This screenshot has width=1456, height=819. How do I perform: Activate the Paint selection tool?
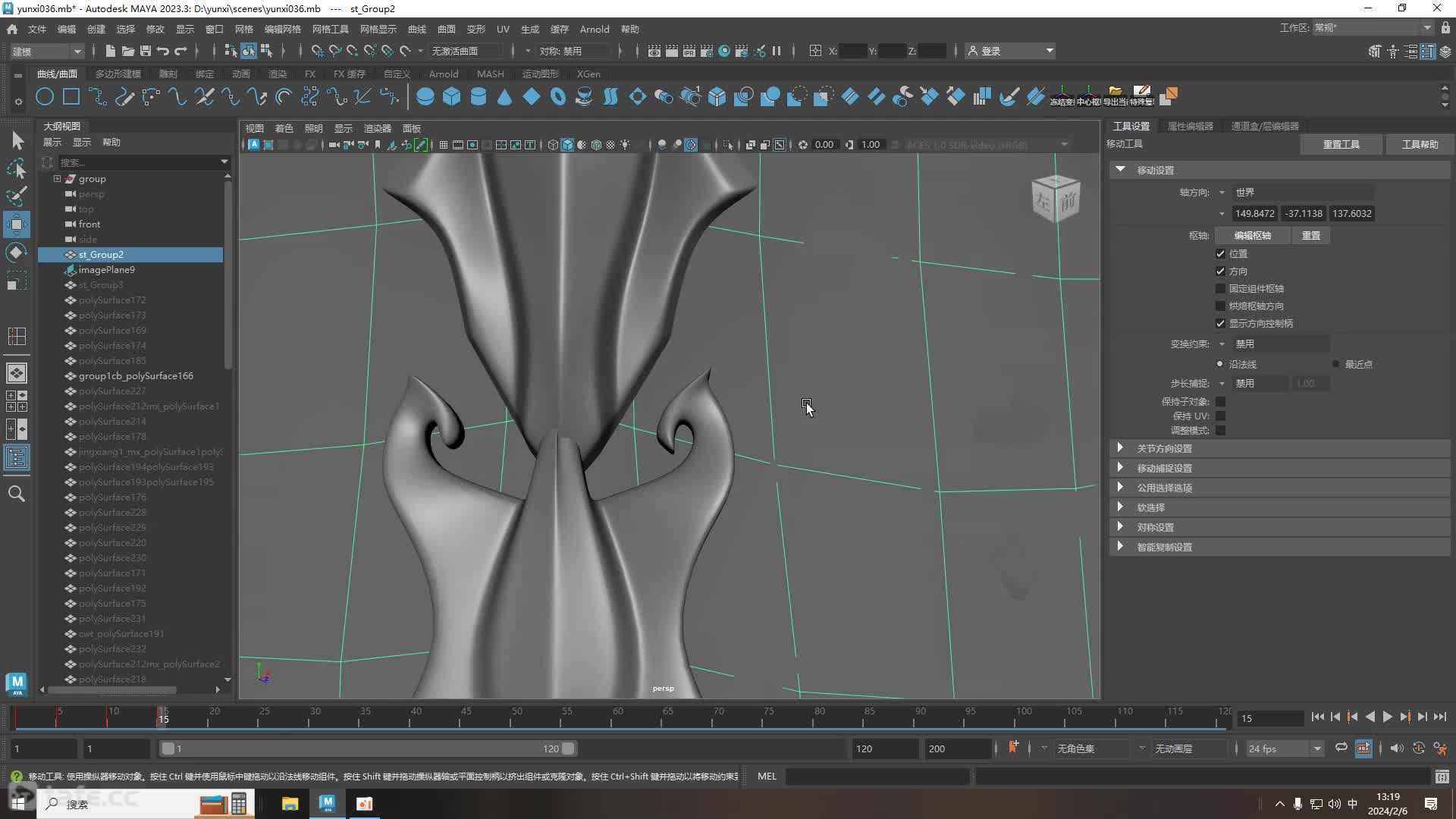click(x=17, y=196)
